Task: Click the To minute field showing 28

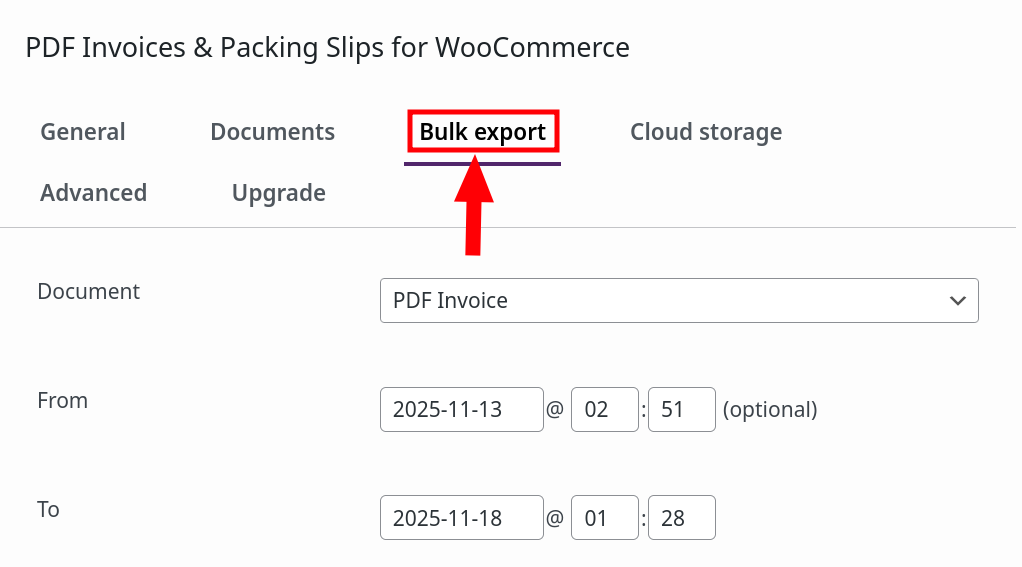Action: tap(681, 518)
